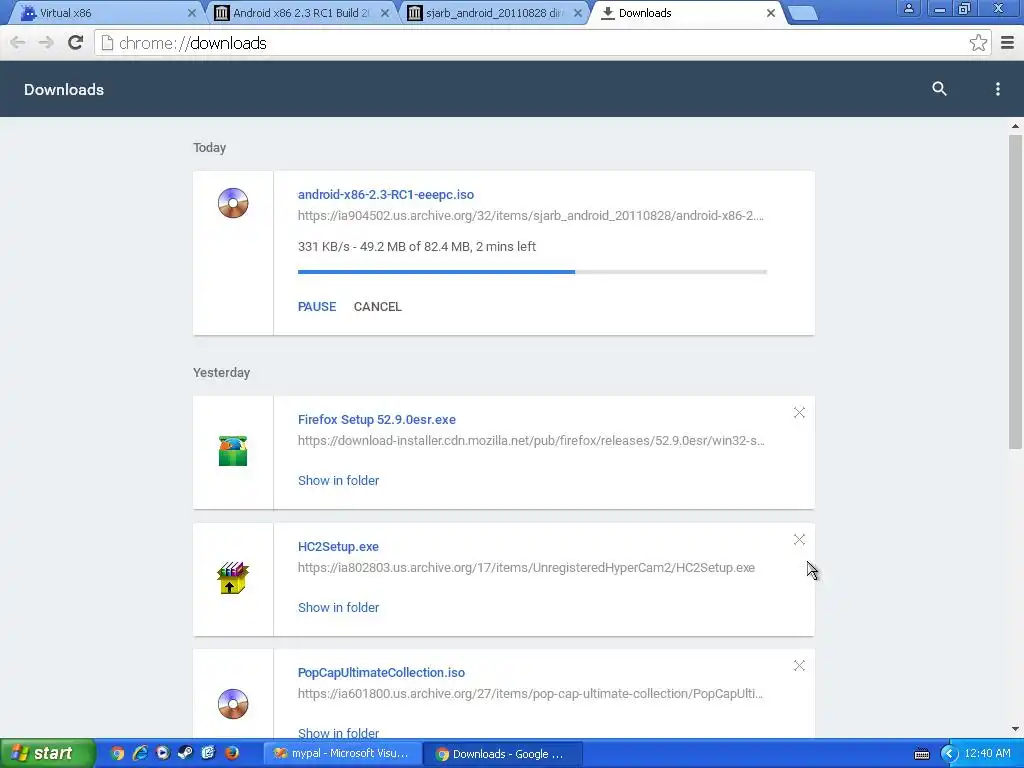Click the PopCapUltimateCollection disc icon

point(233,704)
